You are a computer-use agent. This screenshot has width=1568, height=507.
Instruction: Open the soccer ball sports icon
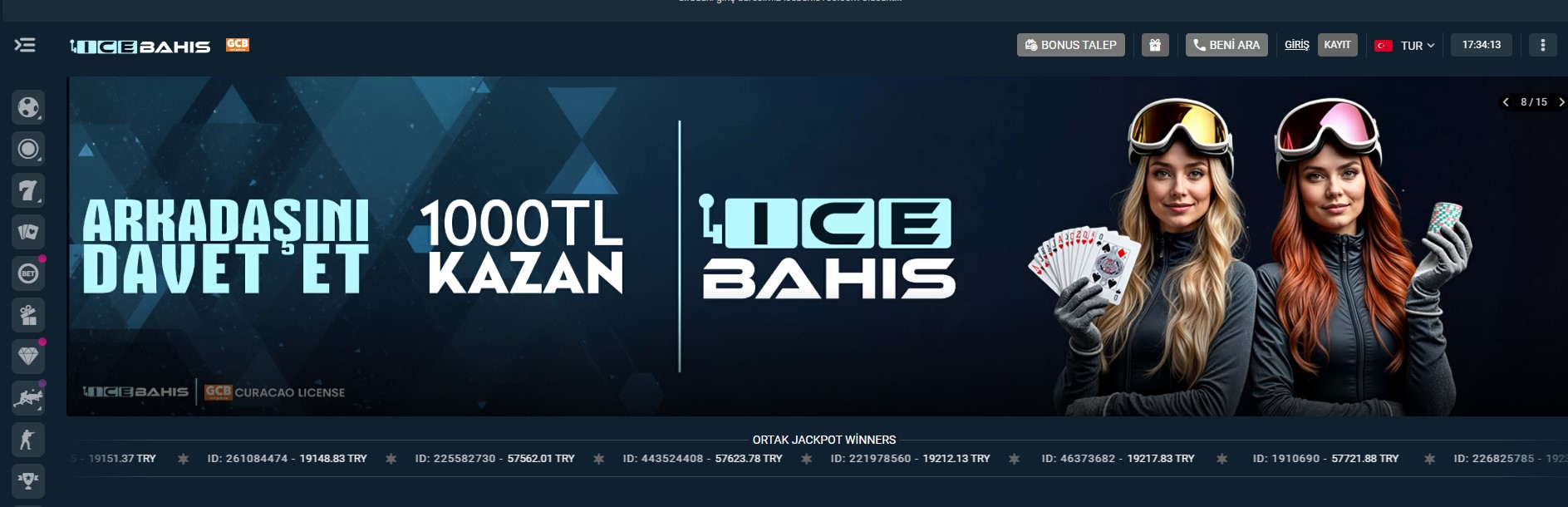(x=28, y=107)
